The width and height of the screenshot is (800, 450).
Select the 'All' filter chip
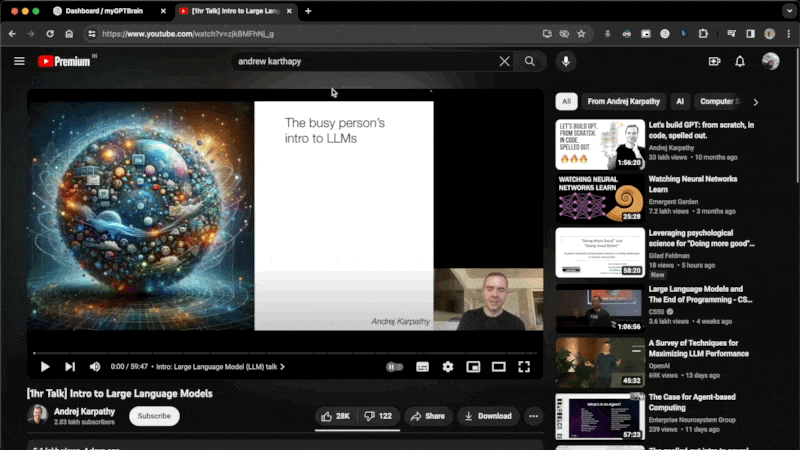(566, 102)
